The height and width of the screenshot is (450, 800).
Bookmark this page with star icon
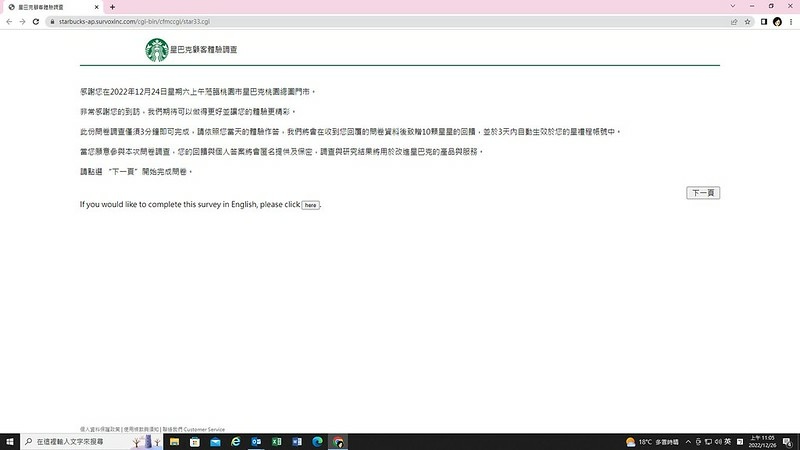(x=747, y=21)
